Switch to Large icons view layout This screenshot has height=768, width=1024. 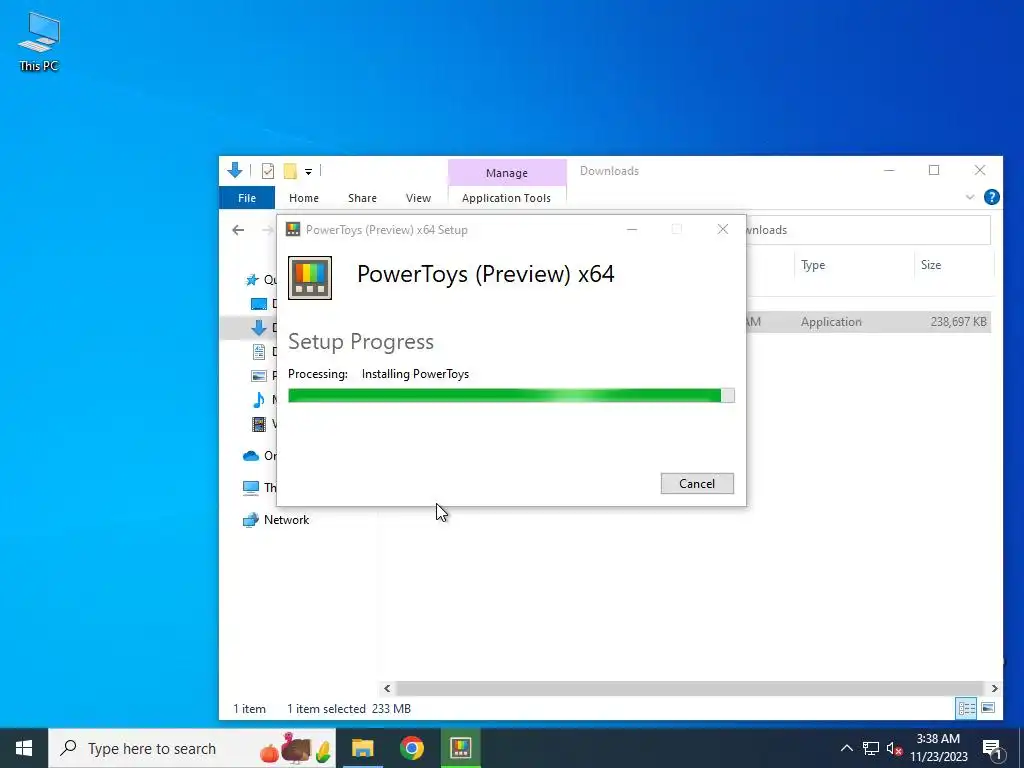pyautogui.click(x=988, y=708)
